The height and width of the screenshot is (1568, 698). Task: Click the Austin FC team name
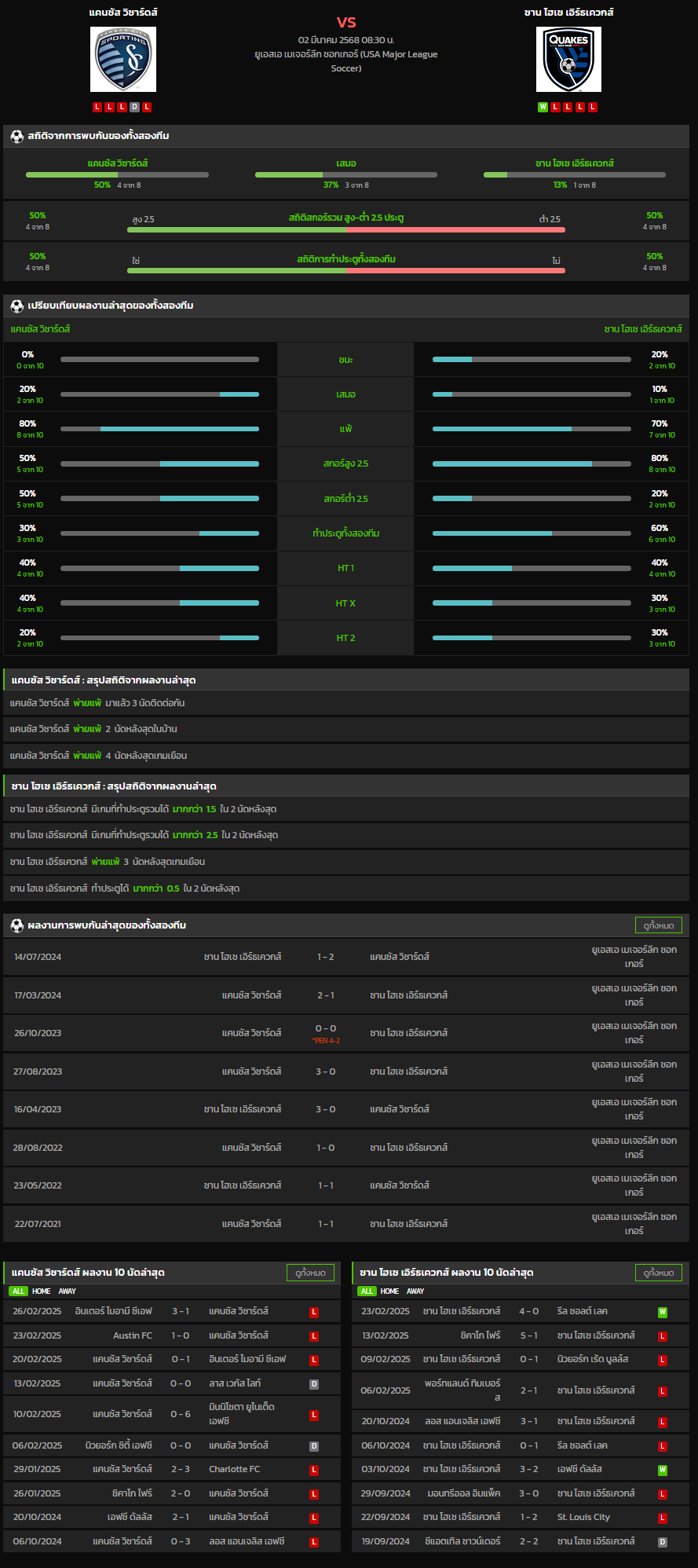coord(133,1335)
